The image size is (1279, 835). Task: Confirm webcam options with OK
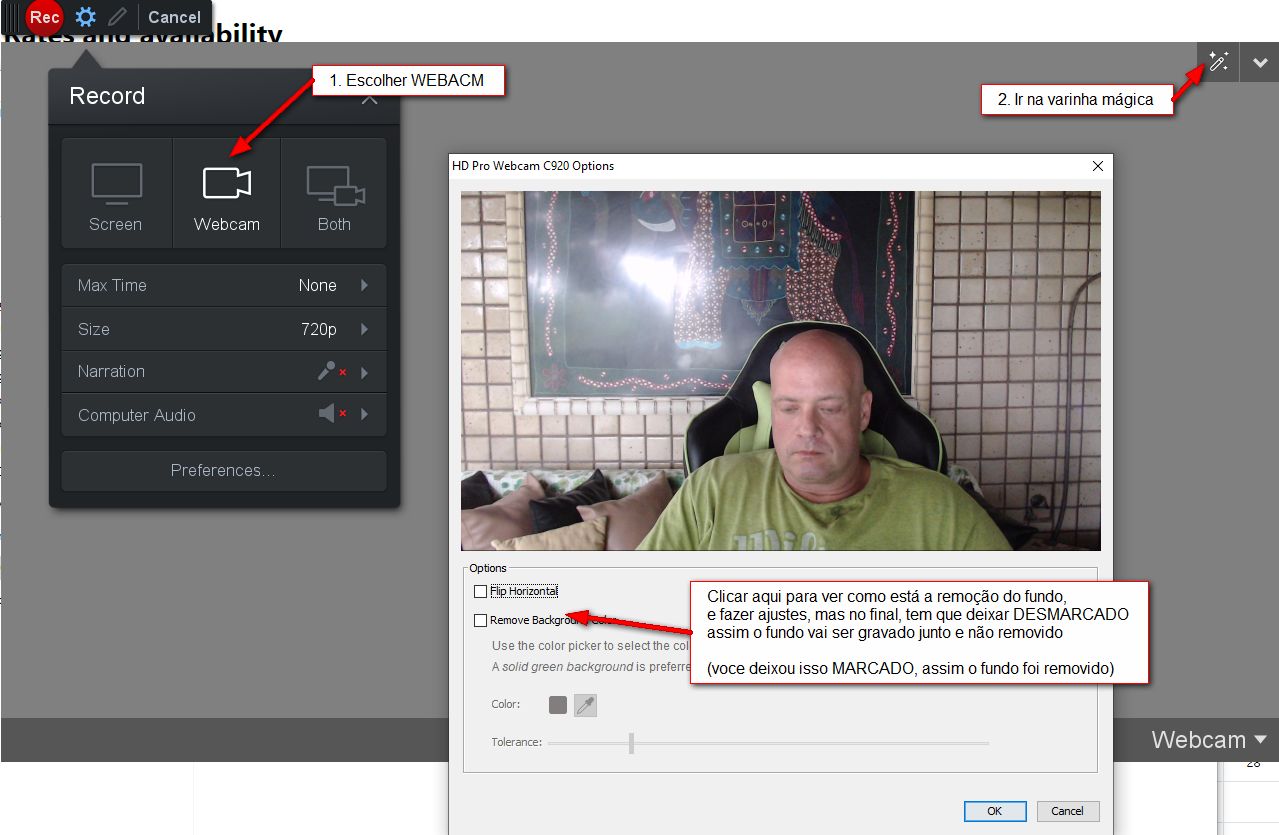coord(995,811)
